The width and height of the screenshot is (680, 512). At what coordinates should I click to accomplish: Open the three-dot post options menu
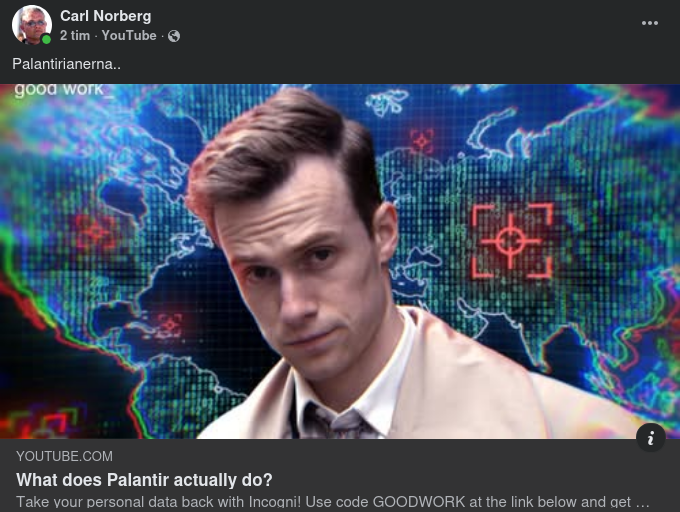pyautogui.click(x=650, y=23)
